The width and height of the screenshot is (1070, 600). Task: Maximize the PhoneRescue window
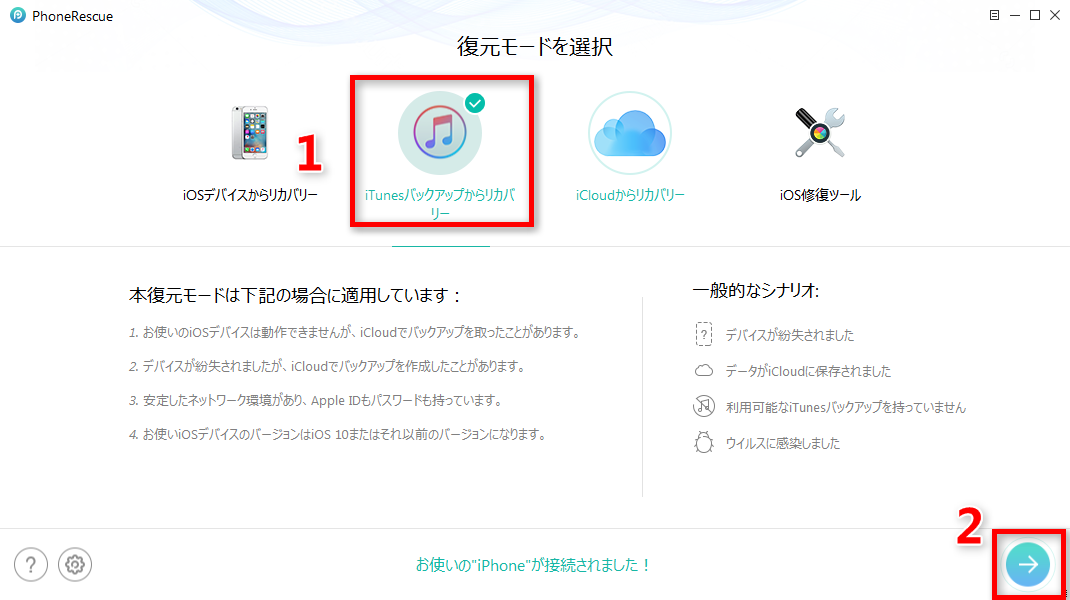(1035, 15)
